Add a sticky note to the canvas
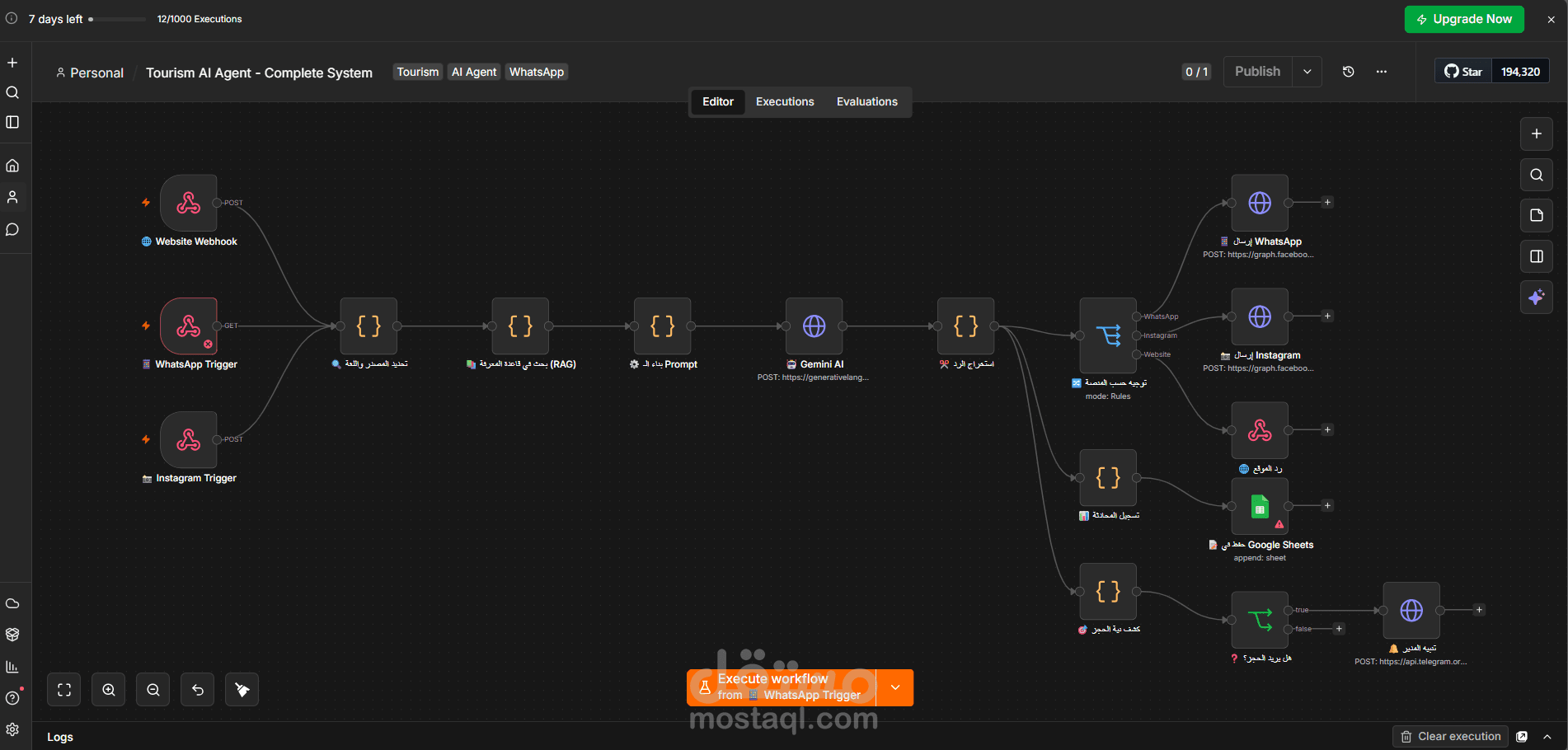The height and width of the screenshot is (750, 1568). pos(1537,215)
